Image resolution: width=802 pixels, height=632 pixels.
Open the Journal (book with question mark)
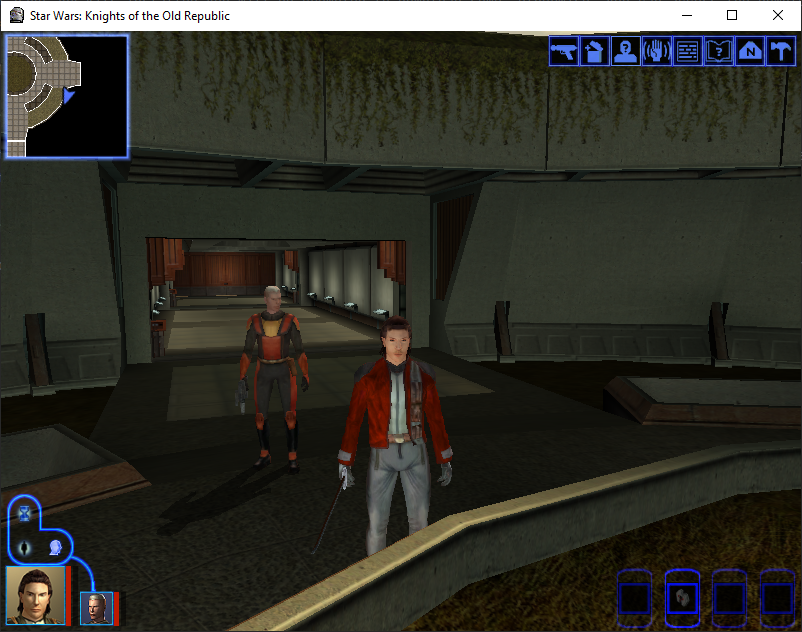click(719, 51)
